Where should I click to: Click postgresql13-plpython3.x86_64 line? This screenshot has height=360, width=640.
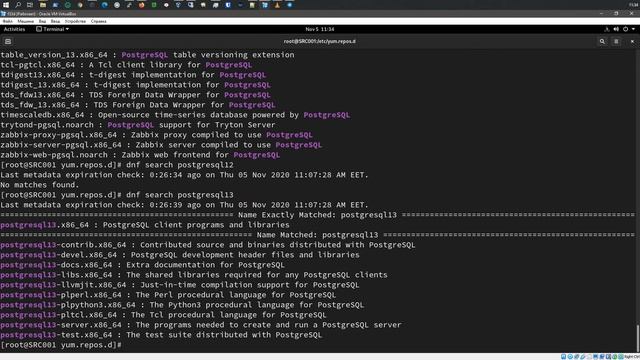coord(182,305)
